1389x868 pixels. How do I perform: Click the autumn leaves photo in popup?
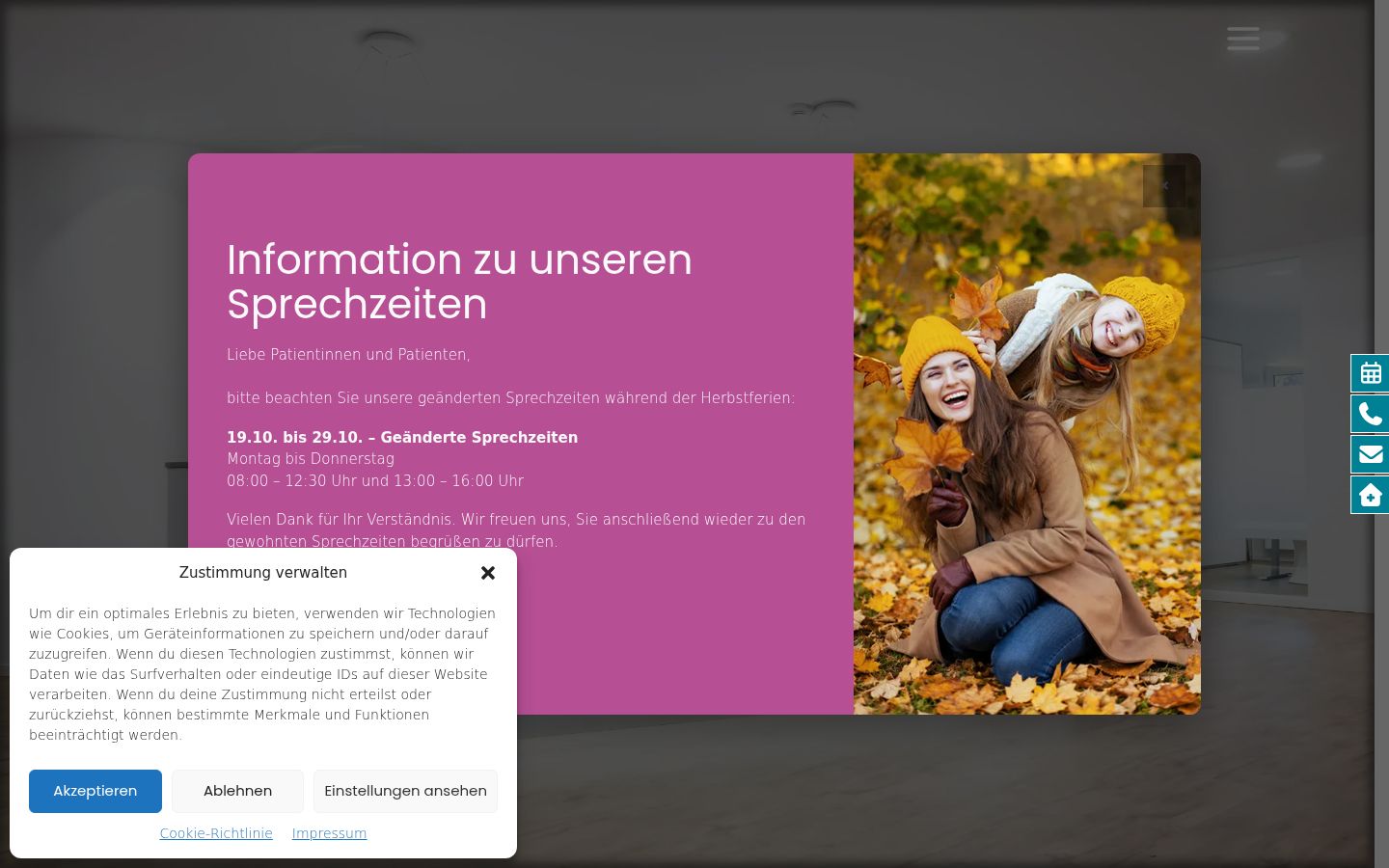(1027, 434)
